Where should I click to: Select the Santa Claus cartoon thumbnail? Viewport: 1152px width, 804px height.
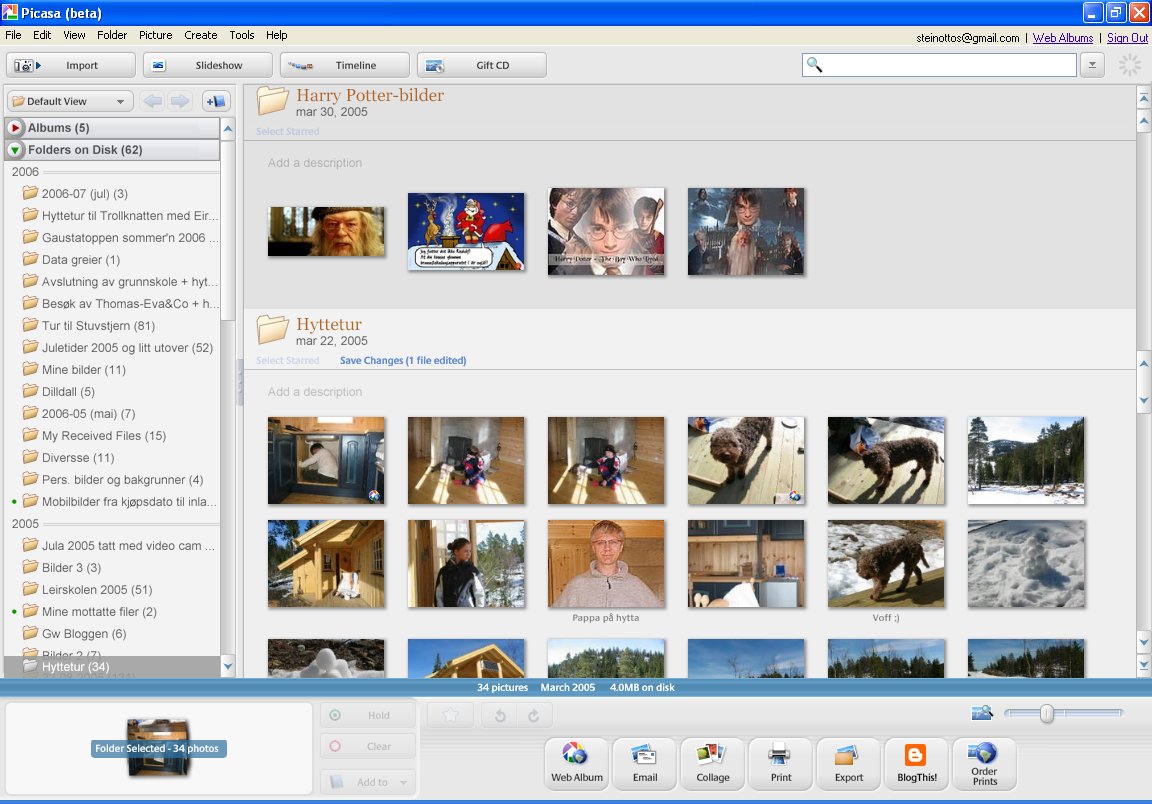click(x=467, y=231)
